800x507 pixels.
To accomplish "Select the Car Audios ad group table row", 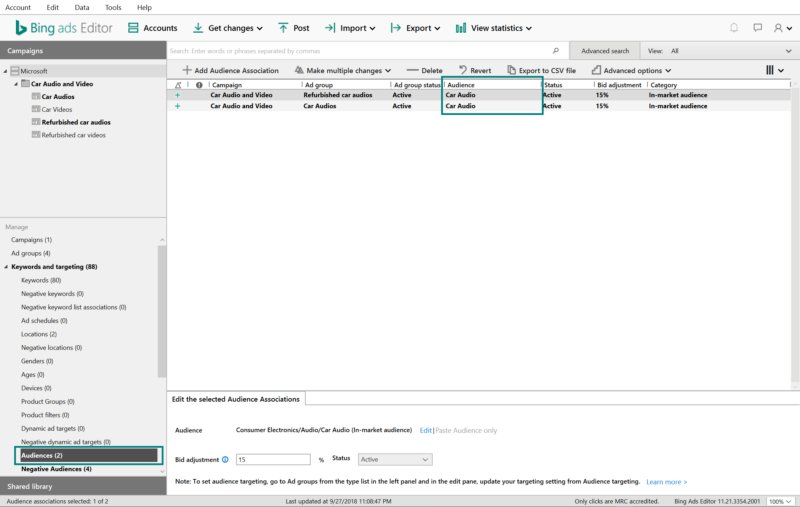I will tap(480, 106).
